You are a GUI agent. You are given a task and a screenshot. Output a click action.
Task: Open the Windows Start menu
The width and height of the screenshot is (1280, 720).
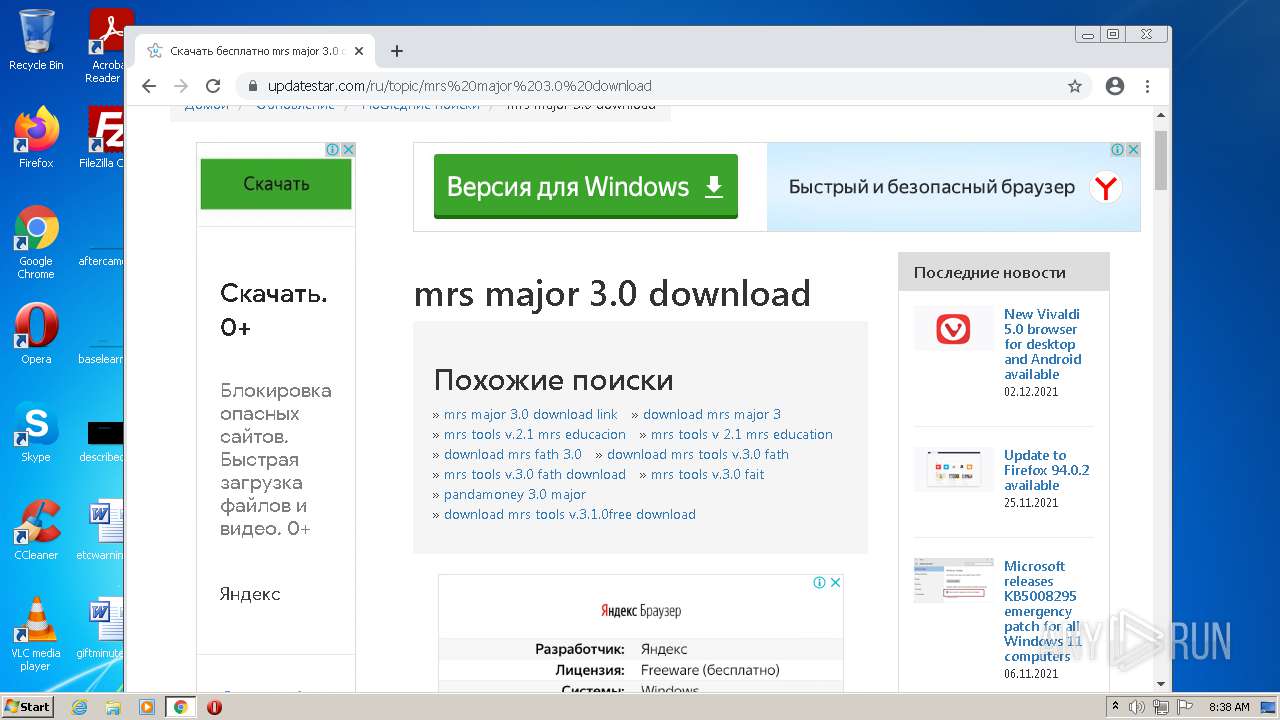pos(27,707)
